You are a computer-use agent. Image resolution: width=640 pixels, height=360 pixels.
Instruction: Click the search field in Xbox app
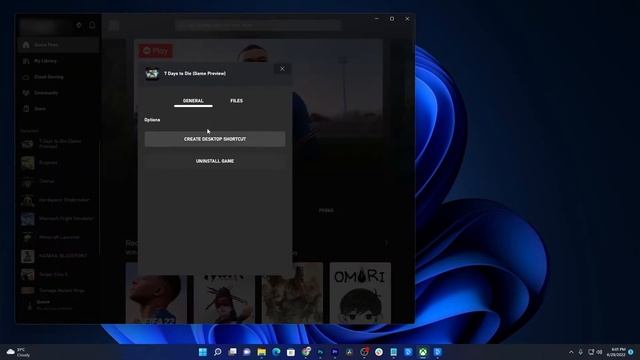coord(258,25)
